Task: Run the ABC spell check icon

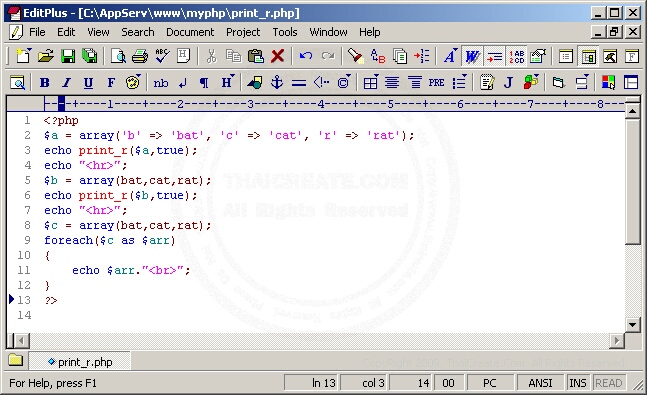Action: (x=162, y=56)
